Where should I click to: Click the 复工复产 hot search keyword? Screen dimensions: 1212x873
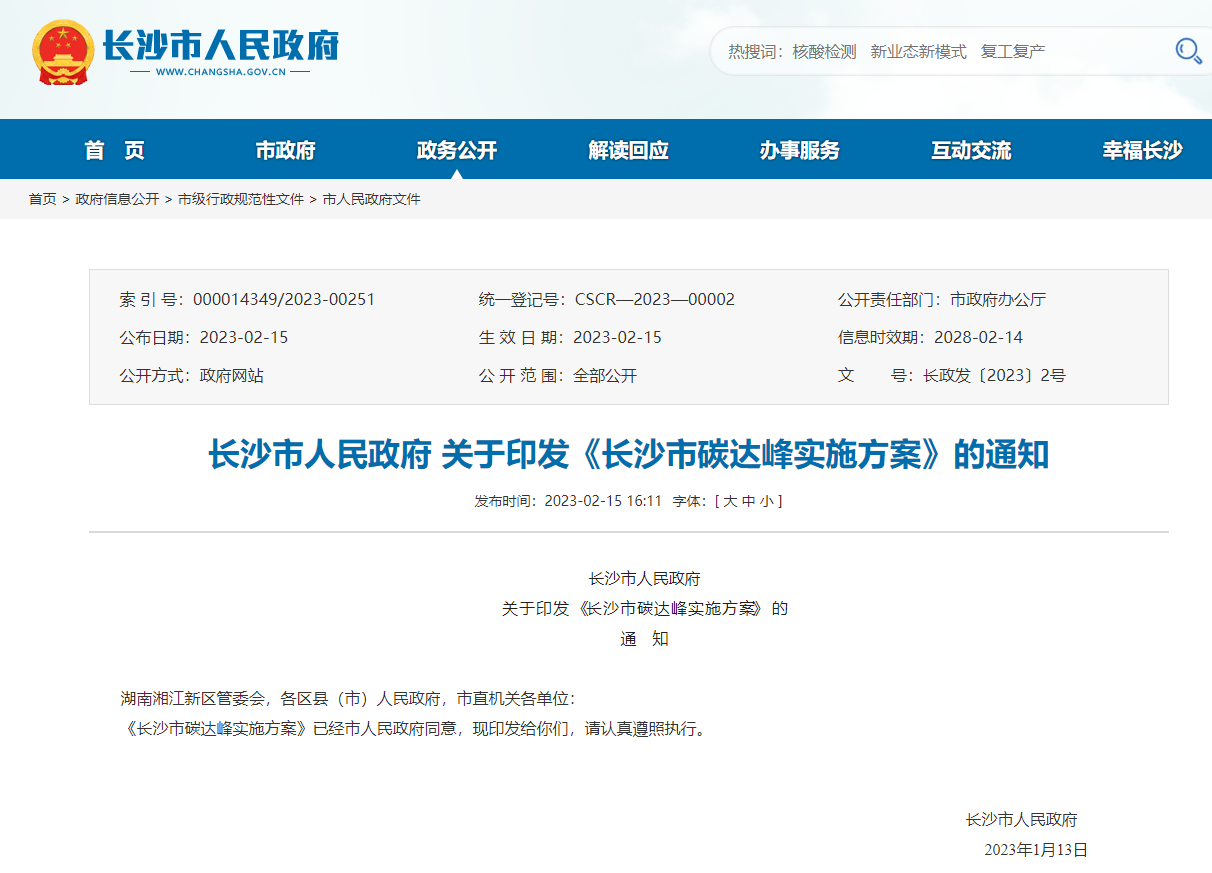pos(1014,51)
